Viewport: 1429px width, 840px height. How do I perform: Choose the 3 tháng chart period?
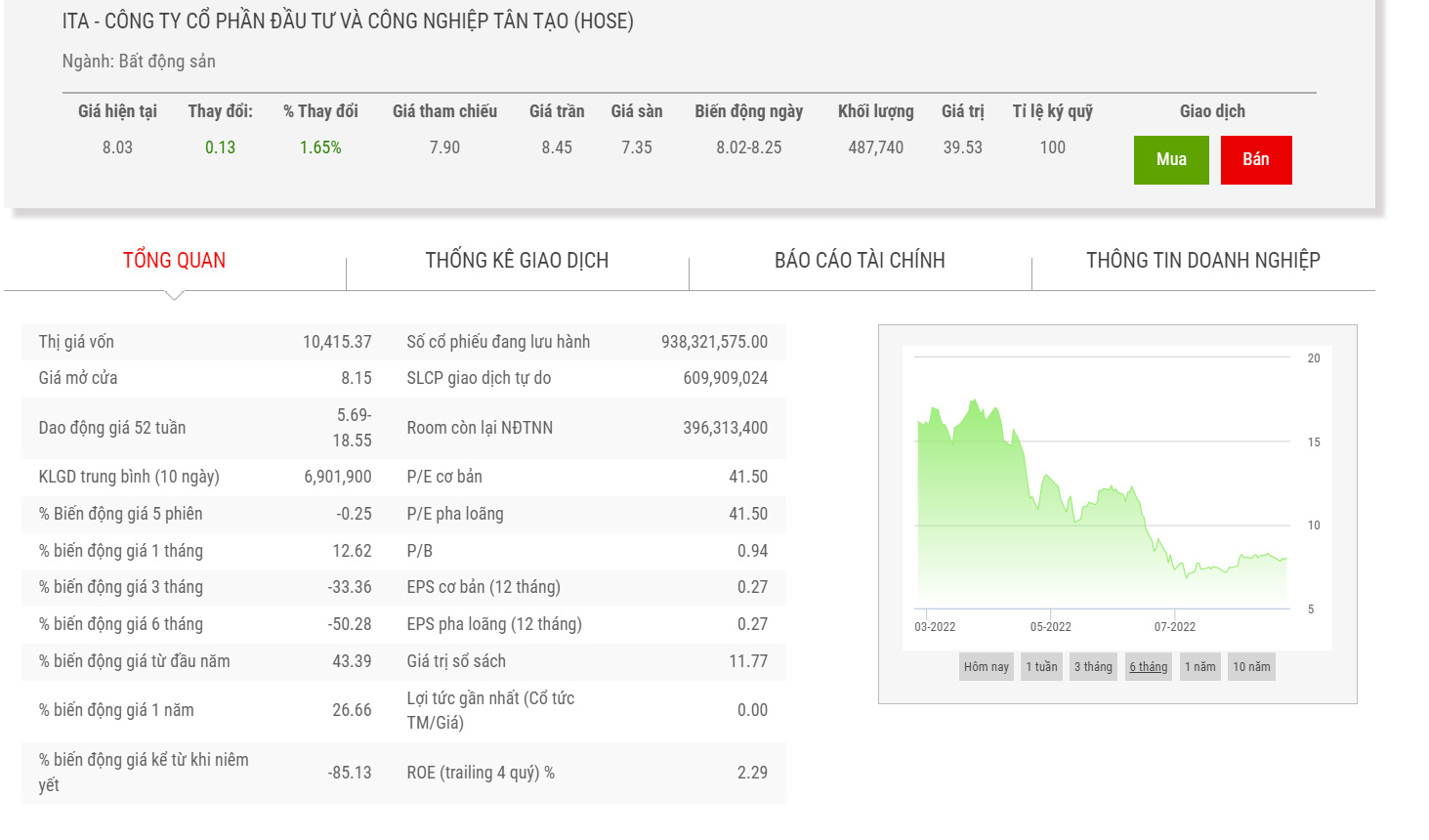click(x=1093, y=667)
